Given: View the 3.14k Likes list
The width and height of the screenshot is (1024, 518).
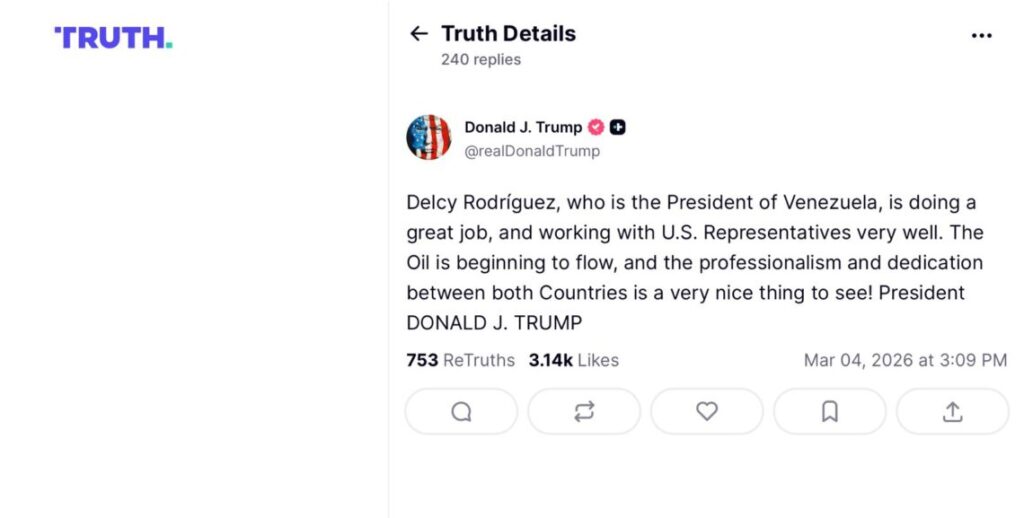Looking at the screenshot, I should pyautogui.click(x=574, y=360).
